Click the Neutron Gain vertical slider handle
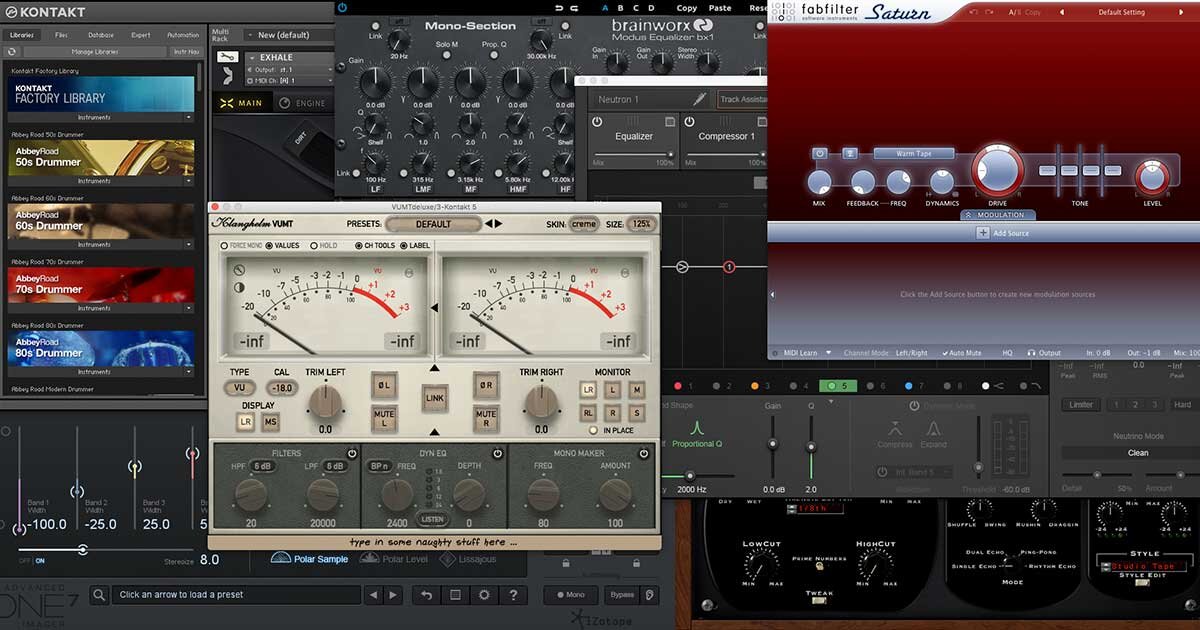This screenshot has width=1200, height=630. click(772, 444)
